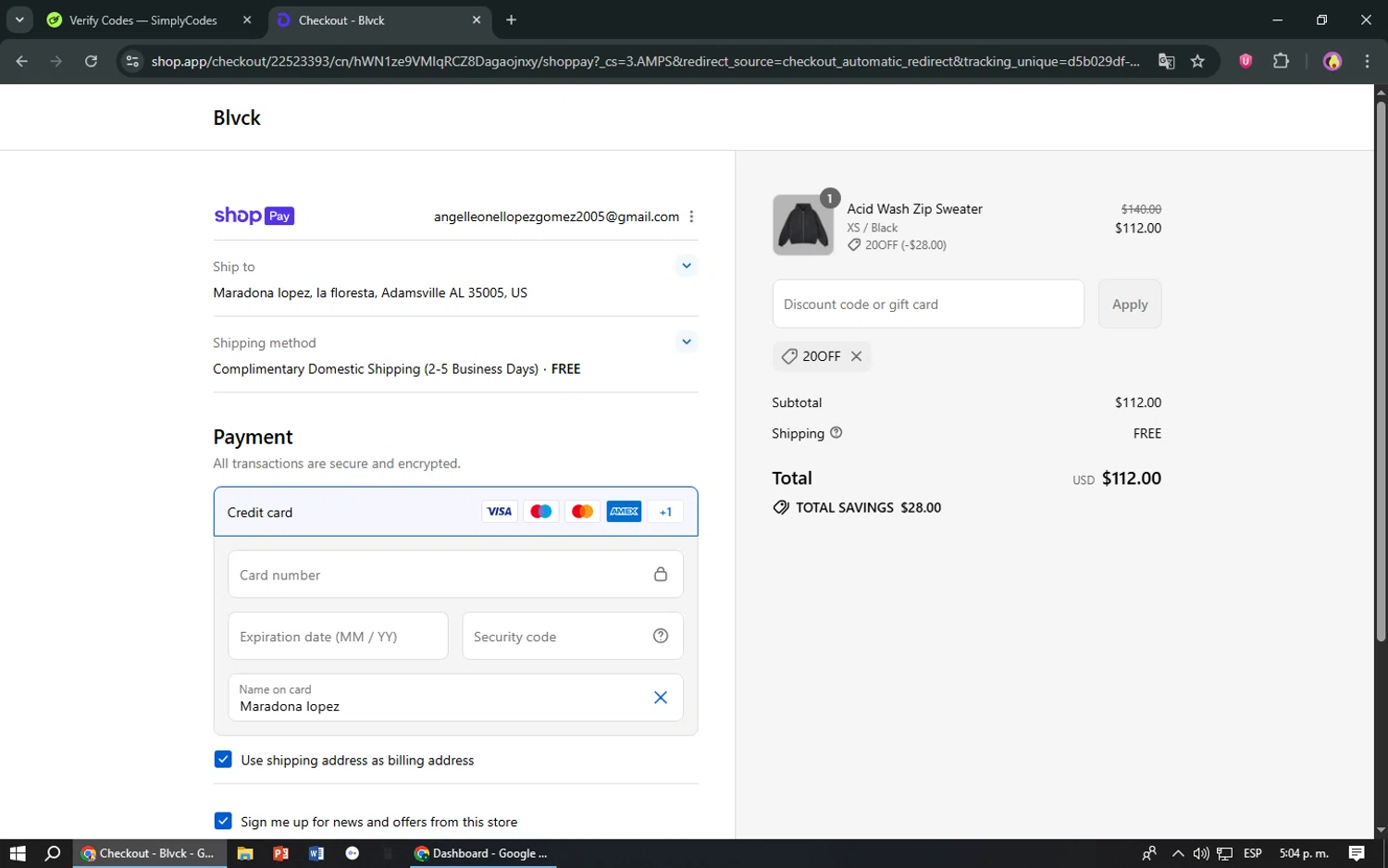Image resolution: width=1388 pixels, height=868 pixels.
Task: Click the American Express card icon
Action: click(x=625, y=512)
